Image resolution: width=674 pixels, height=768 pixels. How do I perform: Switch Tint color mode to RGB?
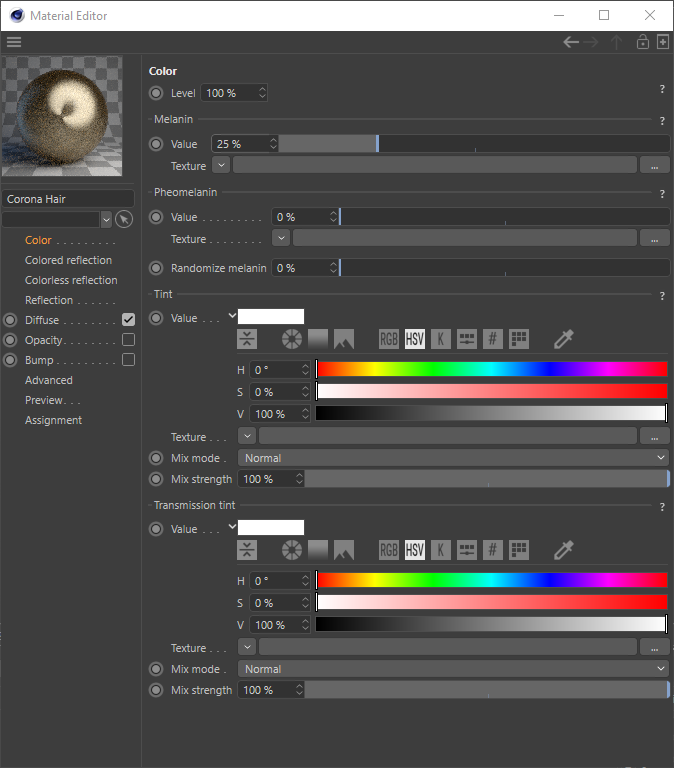pos(389,339)
